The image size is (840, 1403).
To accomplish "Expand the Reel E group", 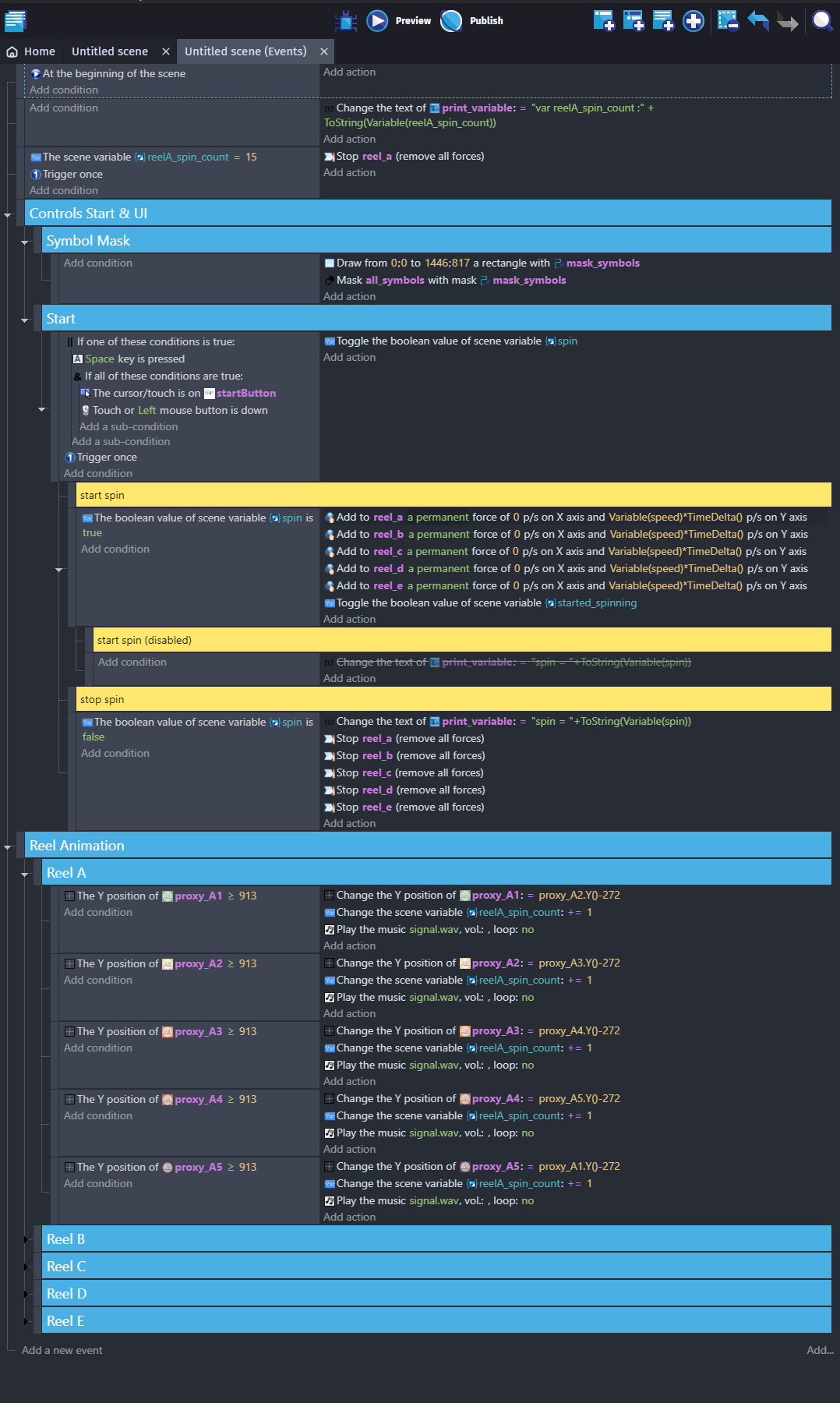I will click(26, 1321).
